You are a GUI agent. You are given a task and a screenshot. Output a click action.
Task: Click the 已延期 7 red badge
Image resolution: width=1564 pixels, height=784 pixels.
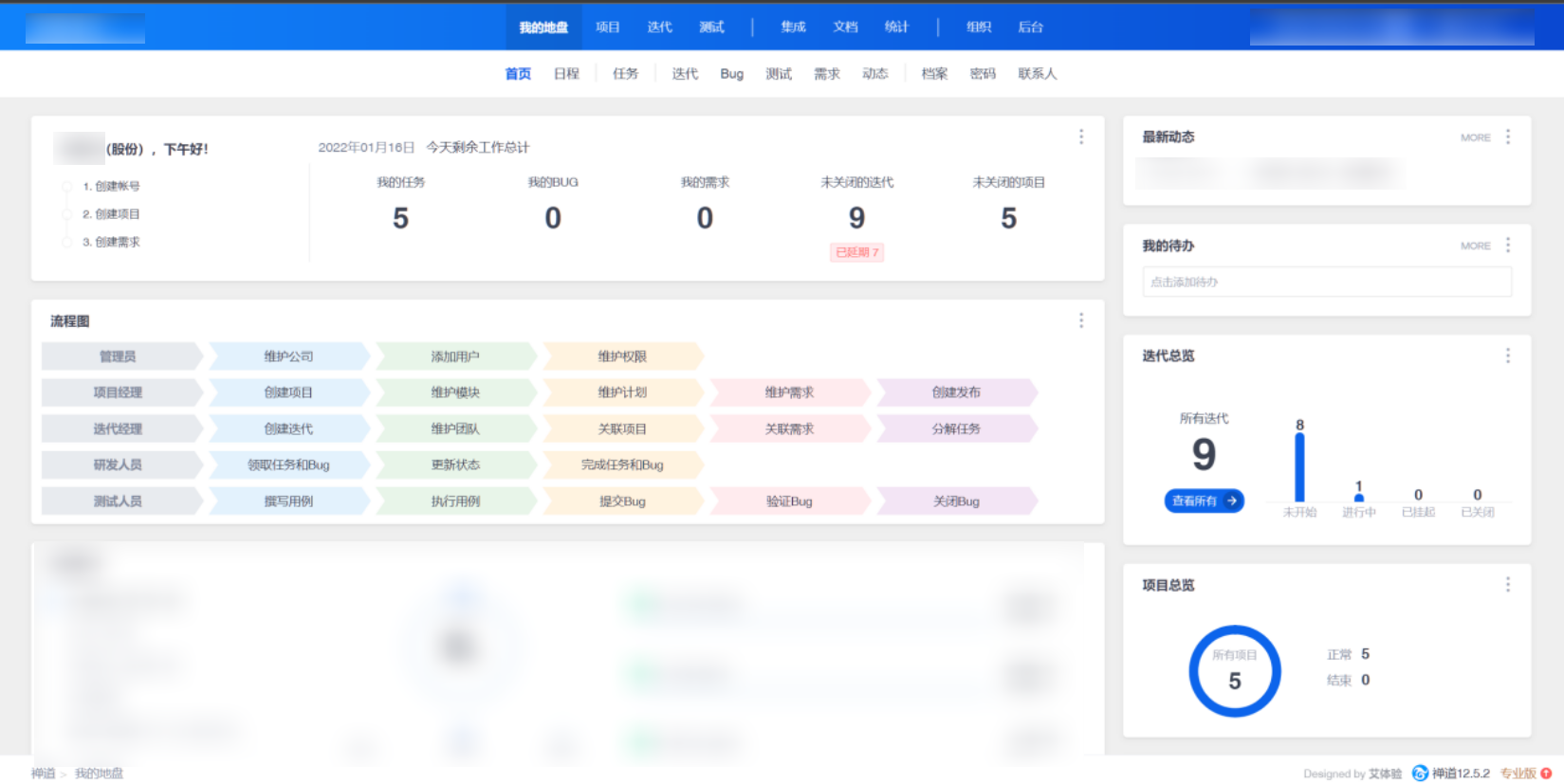856,252
